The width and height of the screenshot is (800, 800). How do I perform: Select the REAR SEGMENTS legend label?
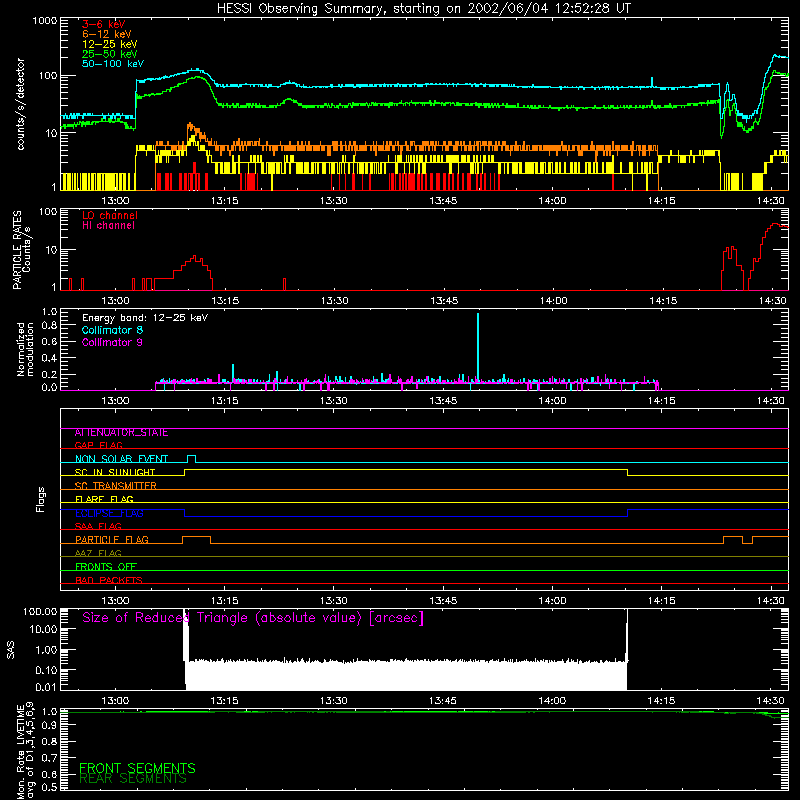(x=133, y=779)
